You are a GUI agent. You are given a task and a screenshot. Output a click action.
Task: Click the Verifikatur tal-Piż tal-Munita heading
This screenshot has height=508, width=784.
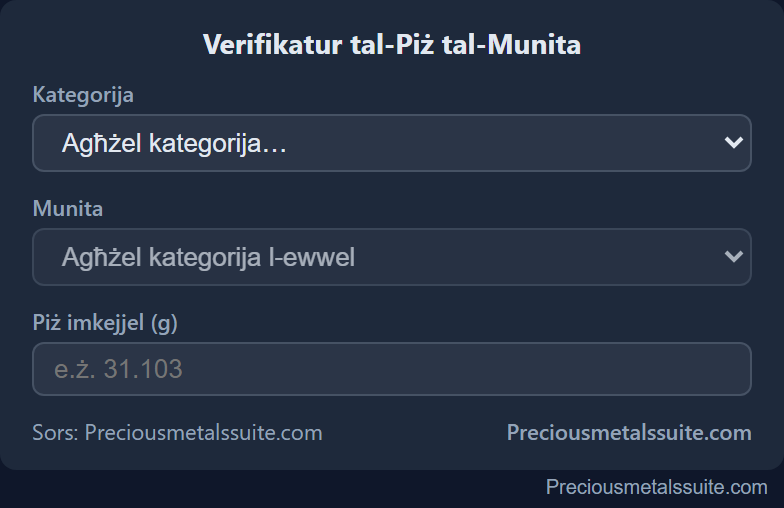[x=392, y=44]
